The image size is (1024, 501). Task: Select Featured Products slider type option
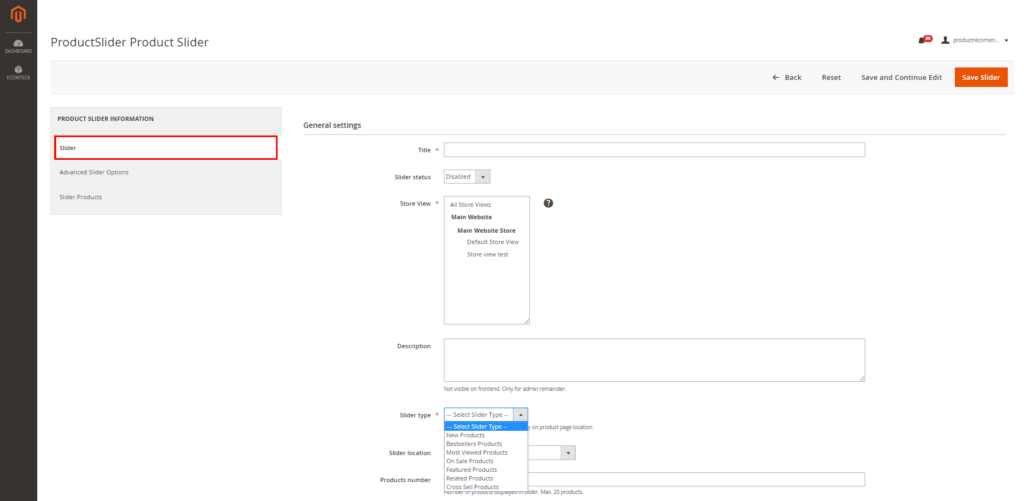pyautogui.click(x=471, y=469)
